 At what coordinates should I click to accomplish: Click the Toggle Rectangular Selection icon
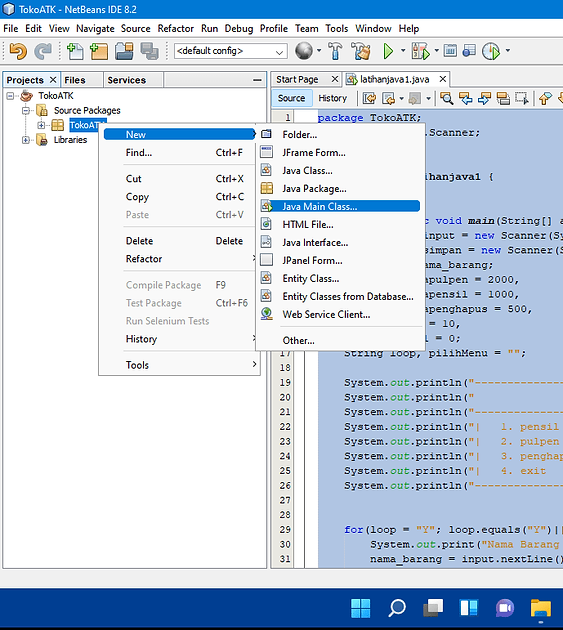522,98
